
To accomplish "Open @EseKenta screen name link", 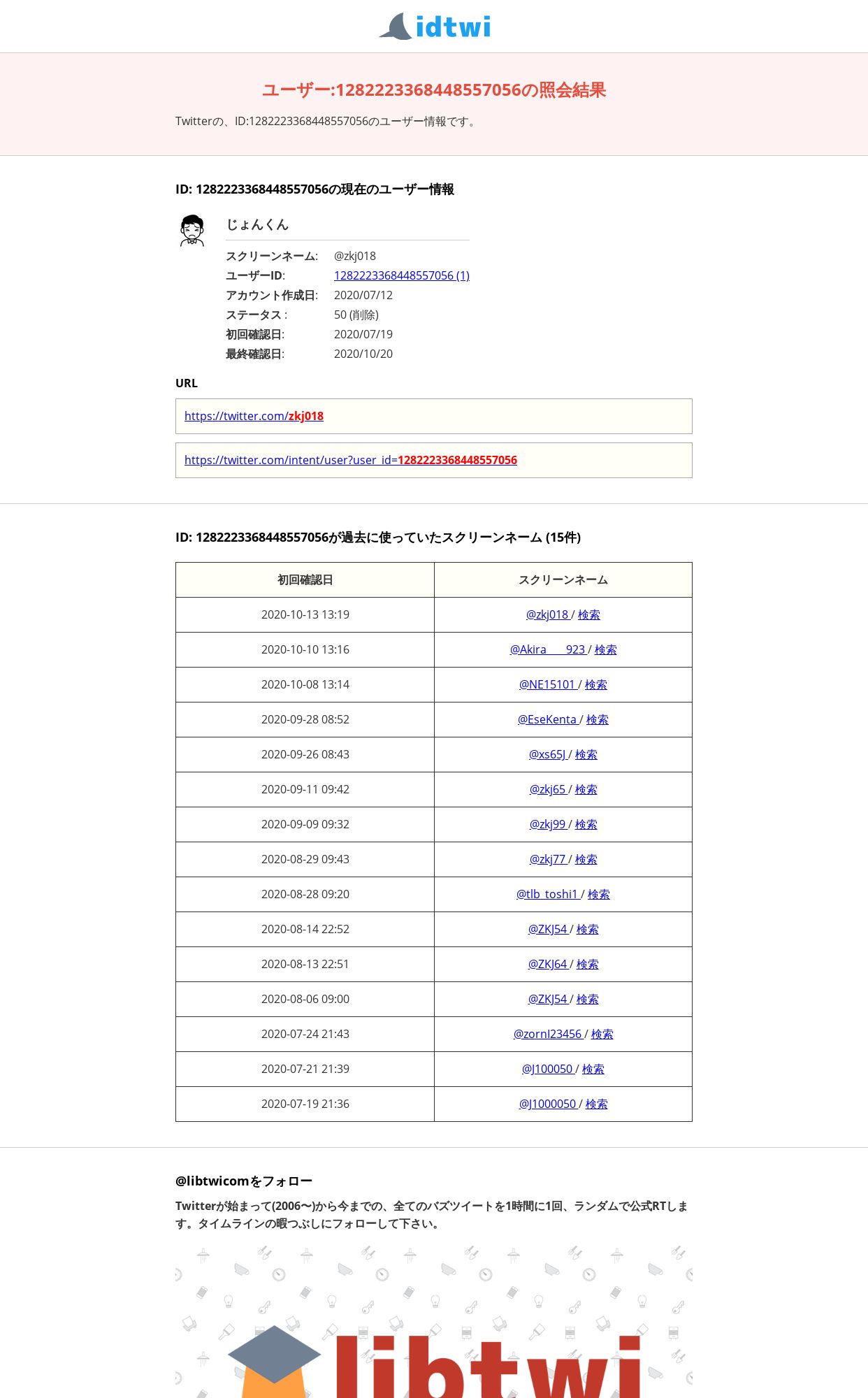I will point(548,719).
